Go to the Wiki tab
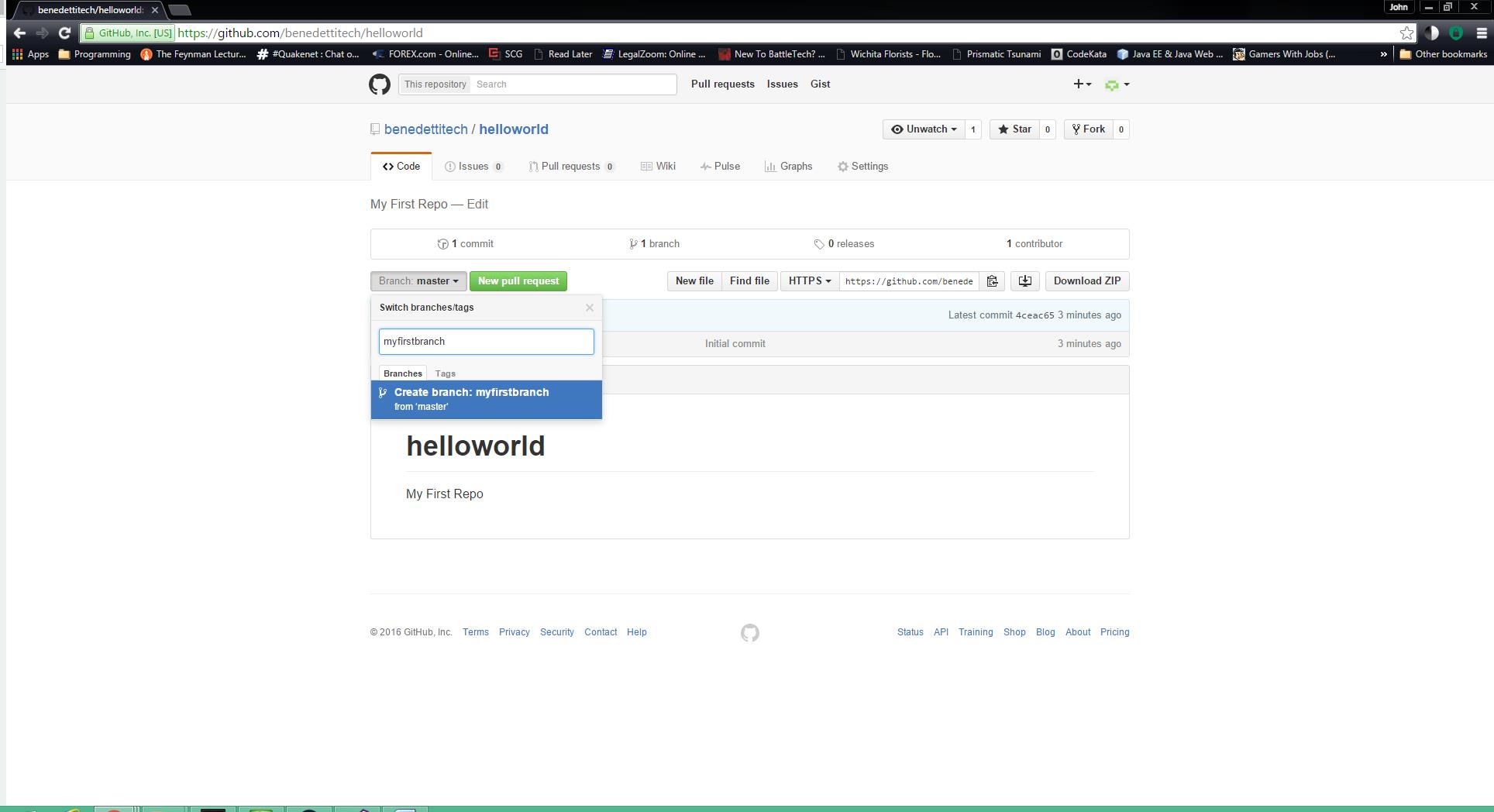1494x812 pixels. coord(658,167)
